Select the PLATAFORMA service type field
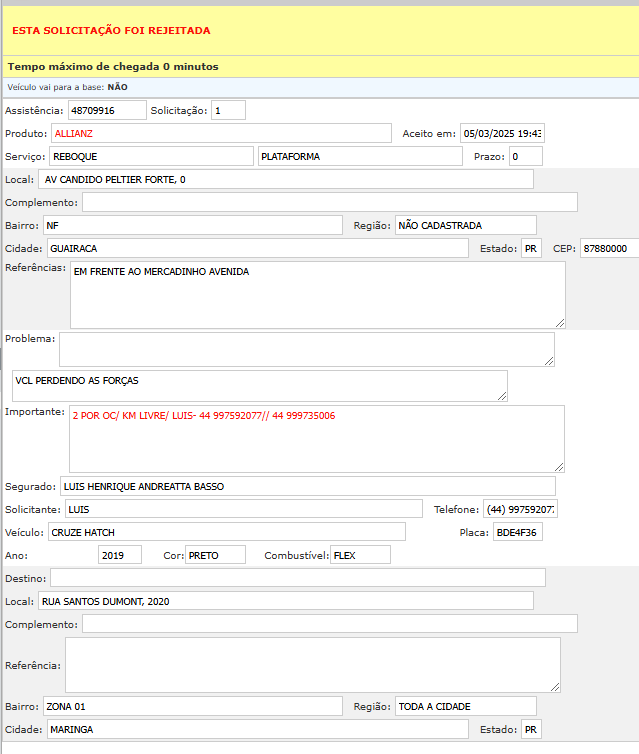This screenshot has width=639, height=754. point(359,156)
